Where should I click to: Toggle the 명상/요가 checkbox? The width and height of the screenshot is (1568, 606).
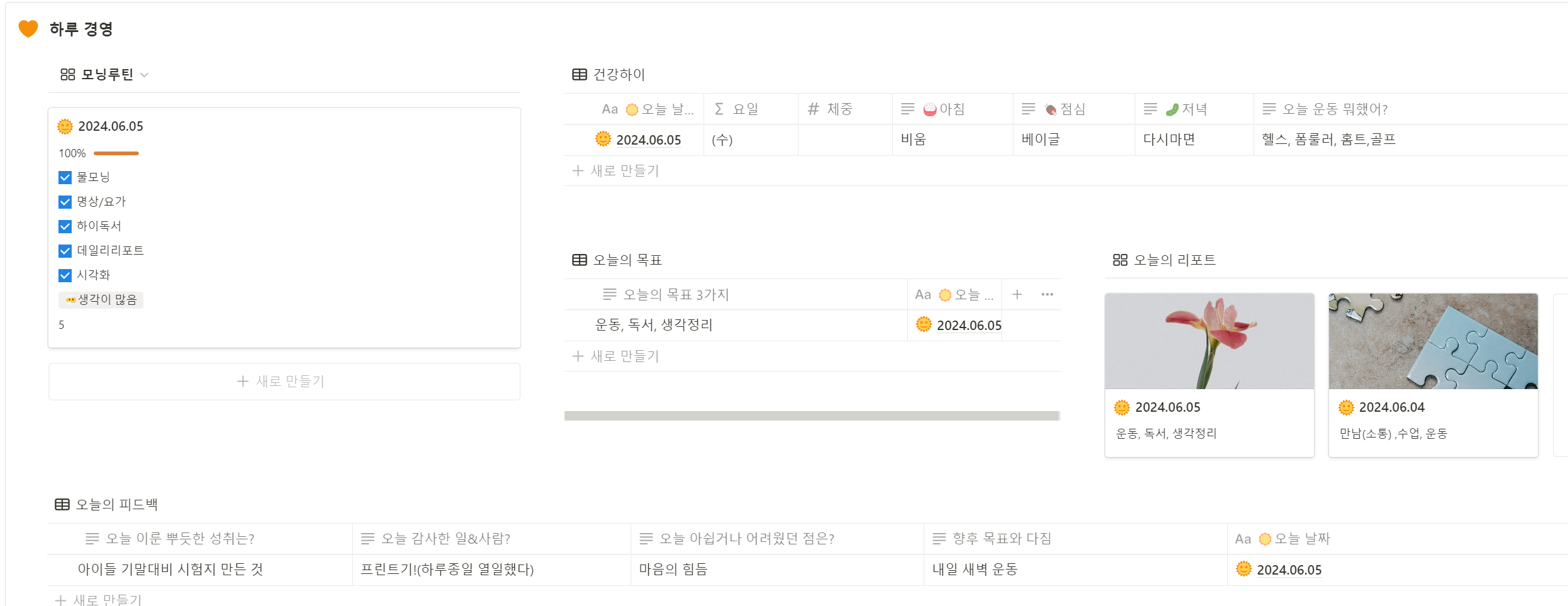point(65,202)
